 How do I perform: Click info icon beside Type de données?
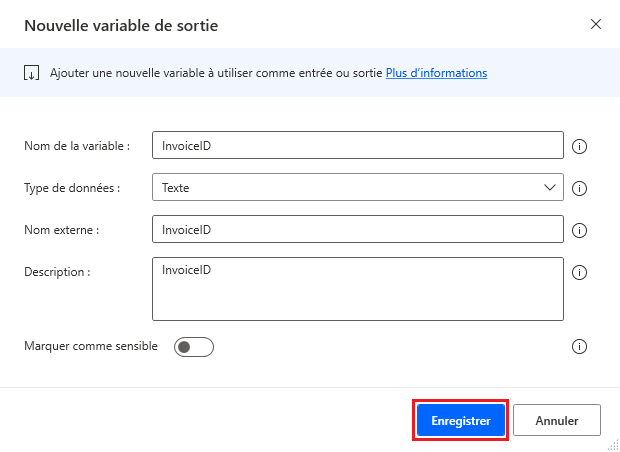coord(578,188)
